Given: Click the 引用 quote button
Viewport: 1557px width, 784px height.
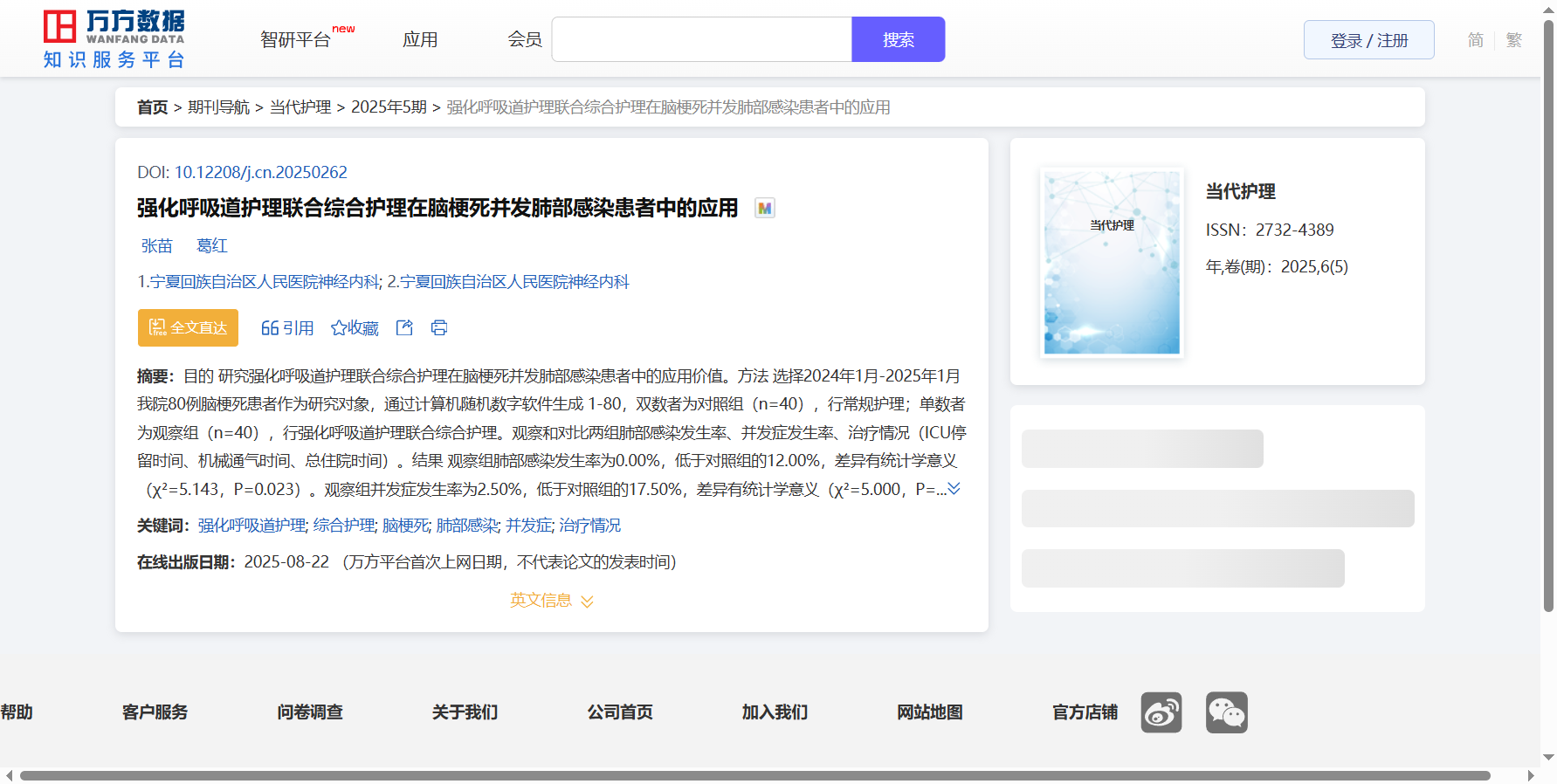Looking at the screenshot, I should [287, 328].
